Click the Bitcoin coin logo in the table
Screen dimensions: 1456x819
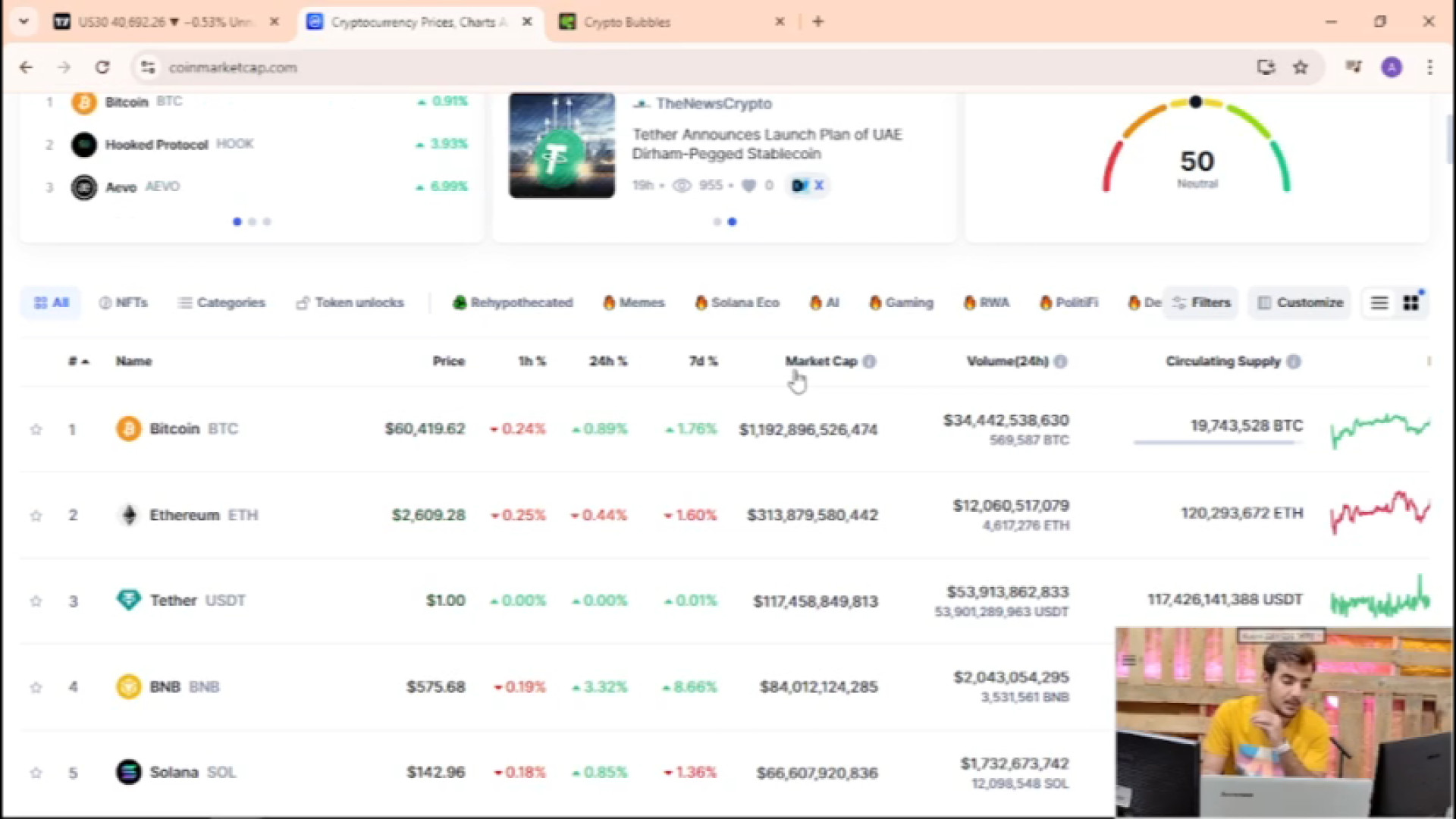coord(128,429)
